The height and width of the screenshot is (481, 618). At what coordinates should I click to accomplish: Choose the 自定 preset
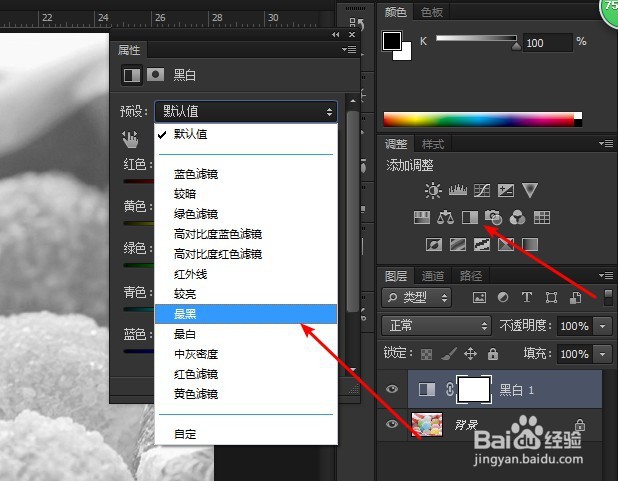click(x=246, y=434)
